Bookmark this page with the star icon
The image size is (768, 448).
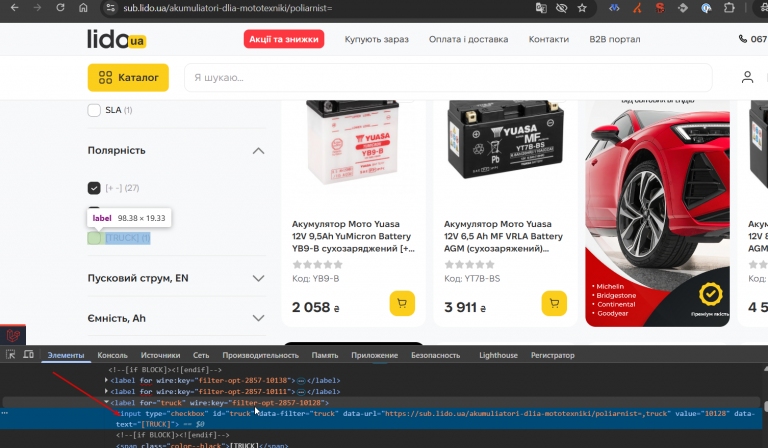582,8
